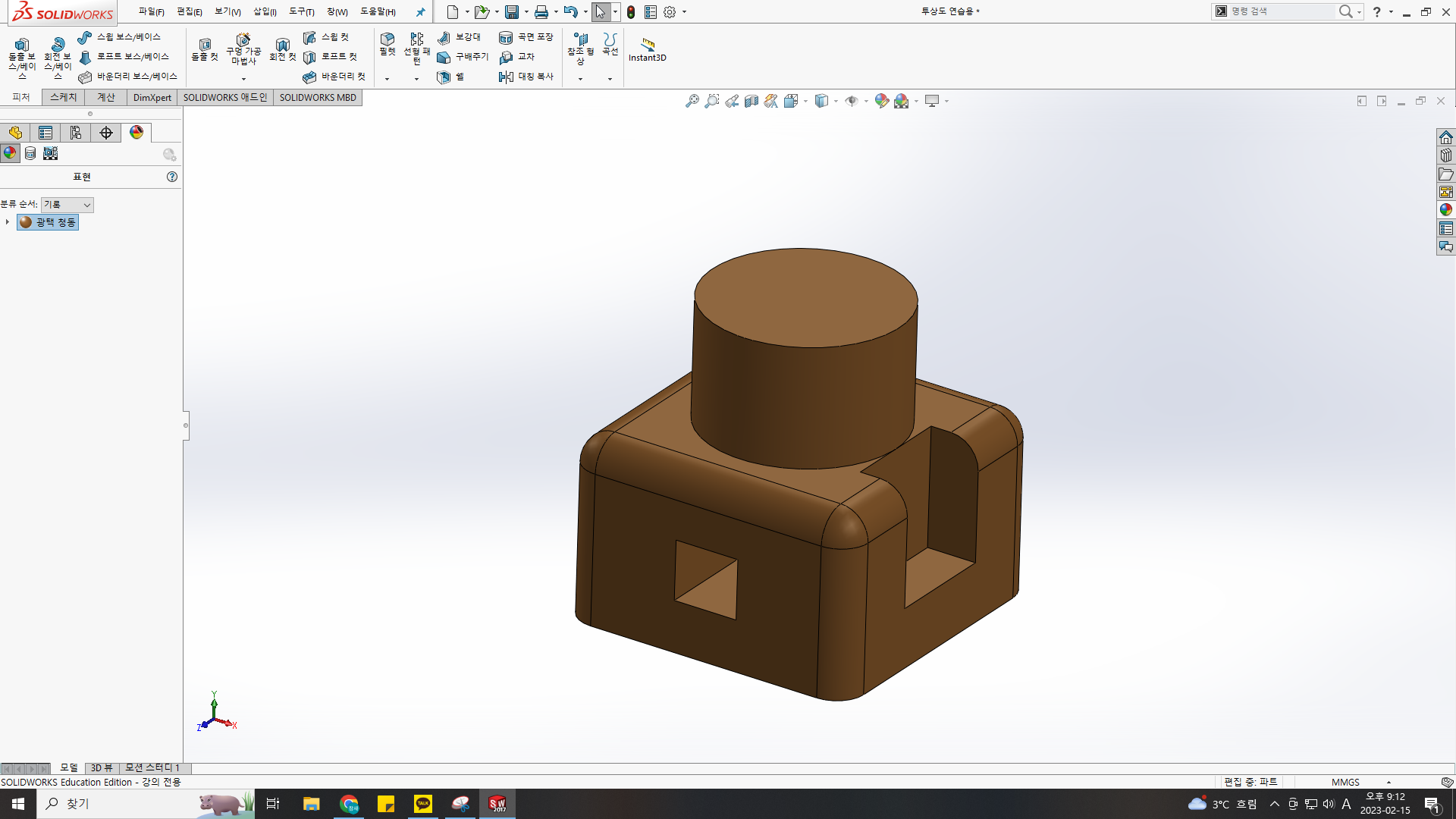The width and height of the screenshot is (1456, 819).
Task: Expand the 광택 청동 appearance tree node
Action: click(x=8, y=222)
